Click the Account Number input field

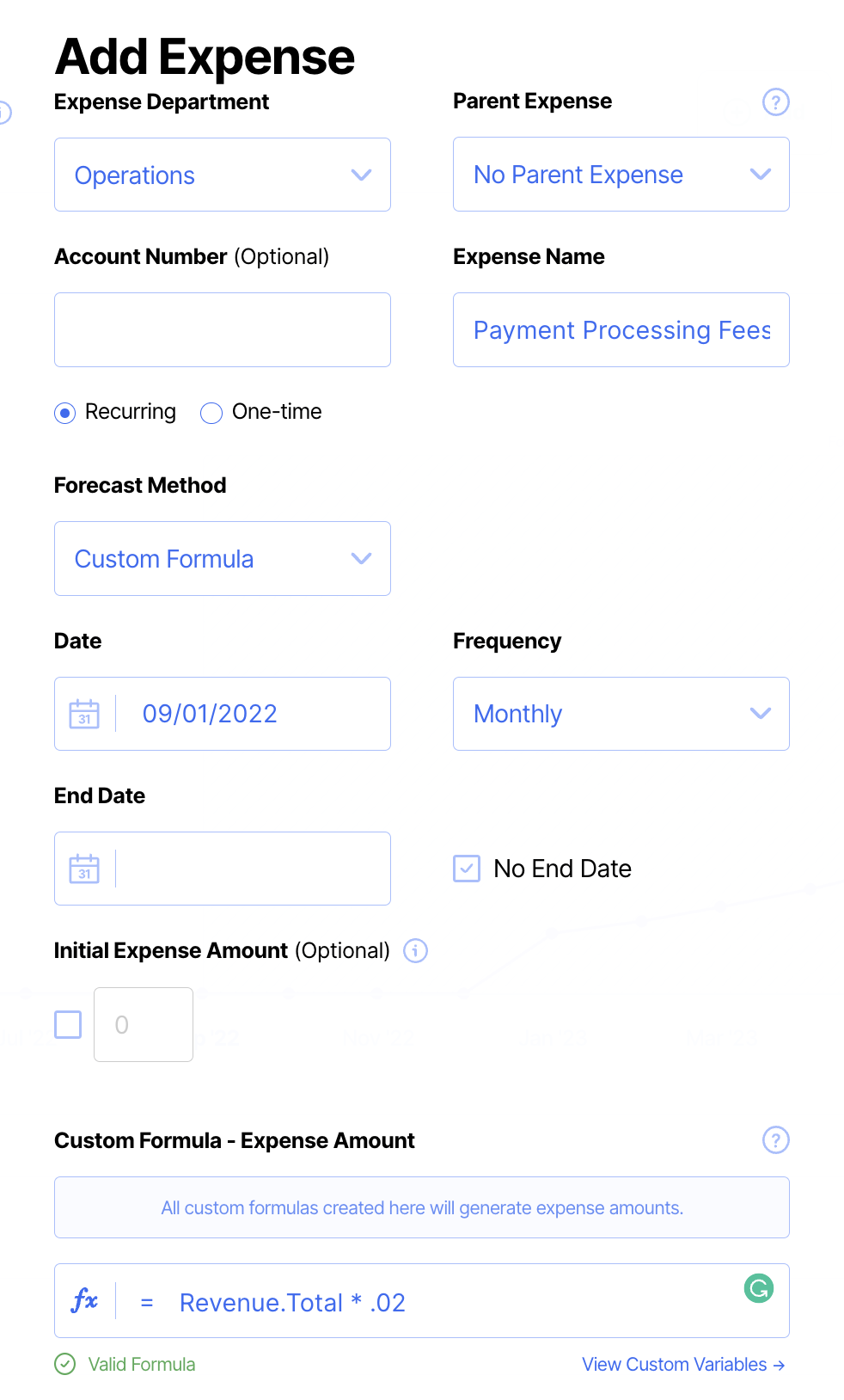[222, 330]
